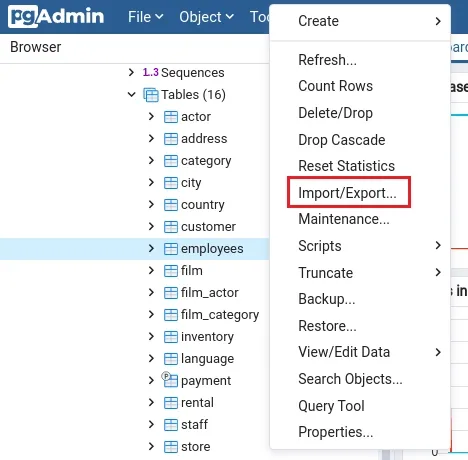Expand the city table node

[x=151, y=182]
